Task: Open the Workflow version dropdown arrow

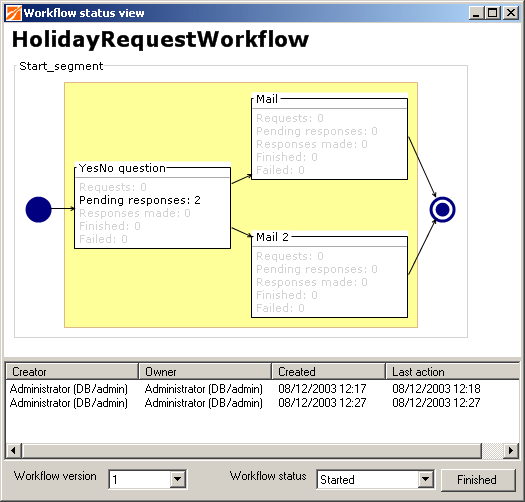Action: (177, 479)
